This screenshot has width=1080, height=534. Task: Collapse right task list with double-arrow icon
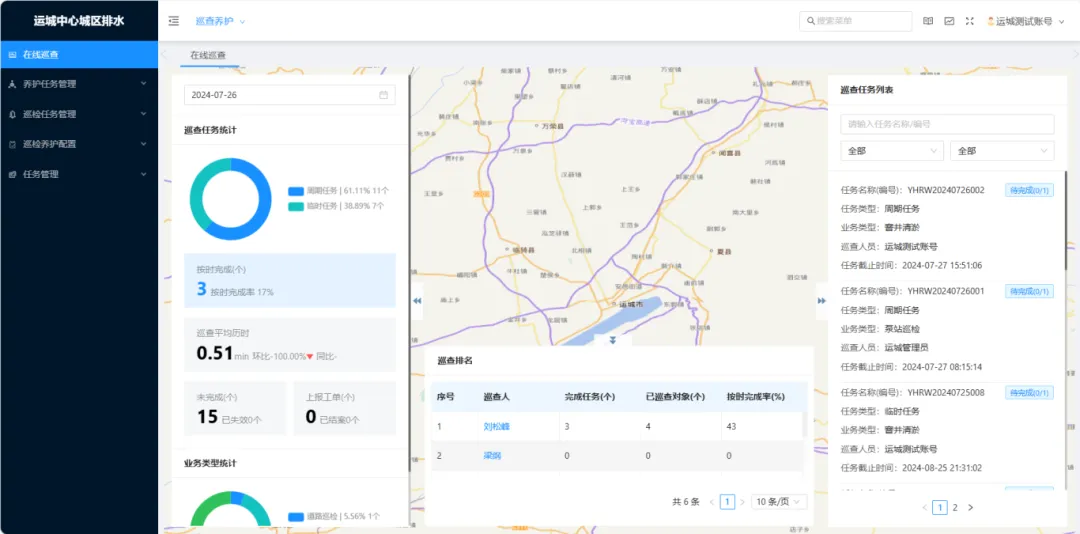point(822,301)
